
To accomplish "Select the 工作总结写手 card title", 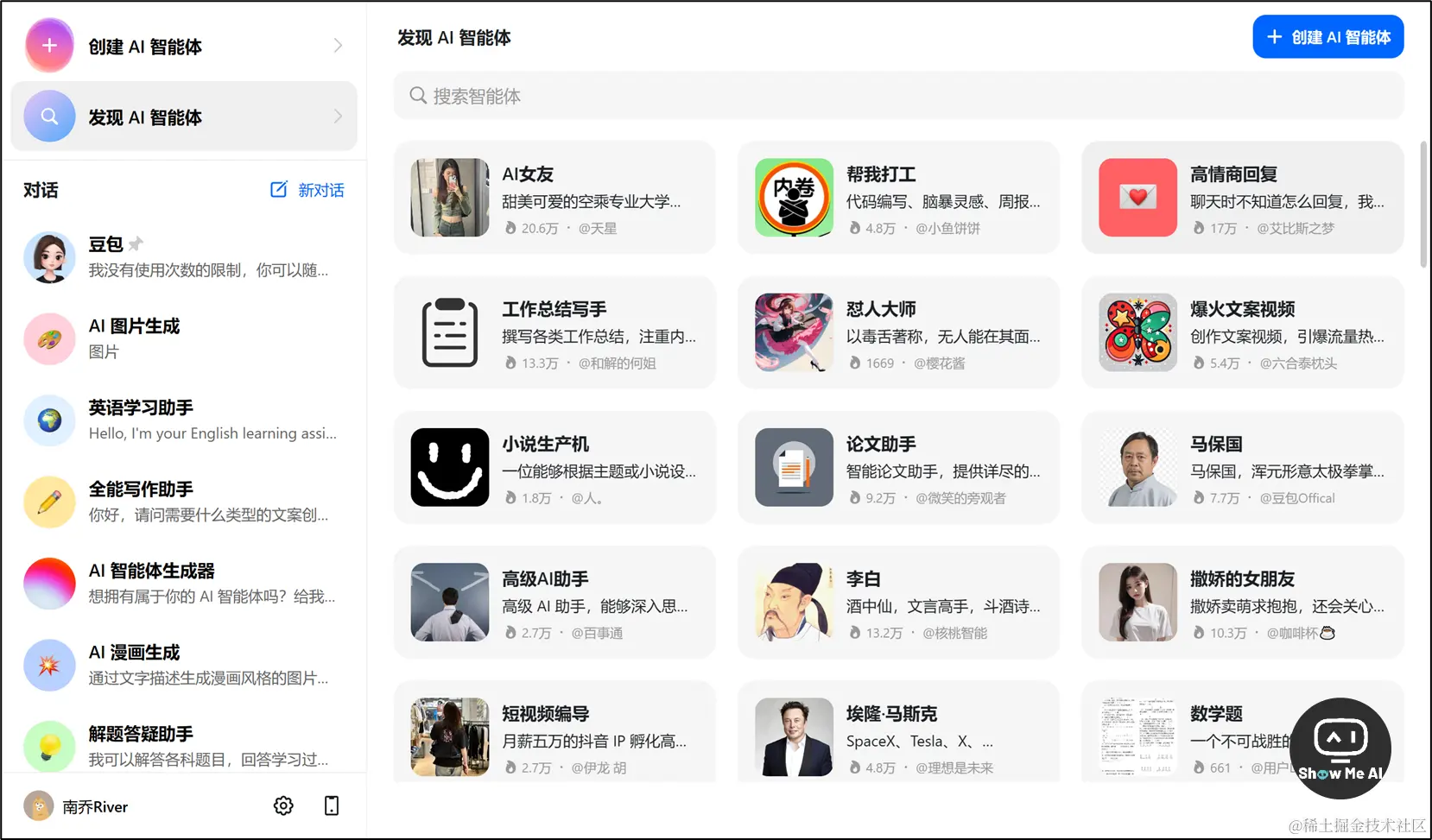I will point(554,309).
